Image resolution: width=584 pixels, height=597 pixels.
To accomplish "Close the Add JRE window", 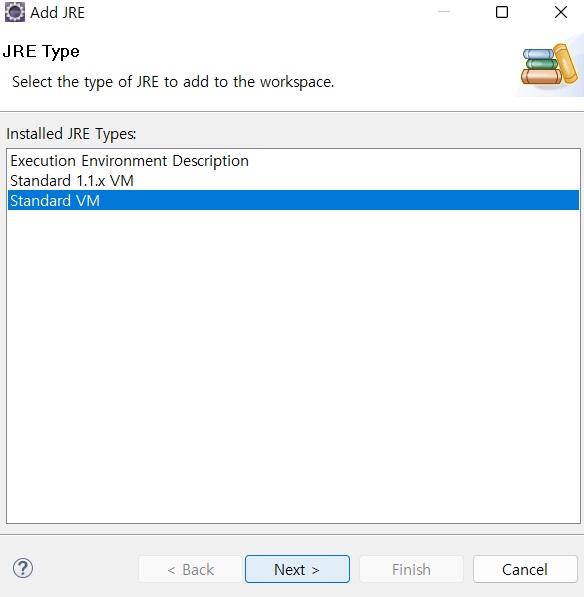I will 561,12.
